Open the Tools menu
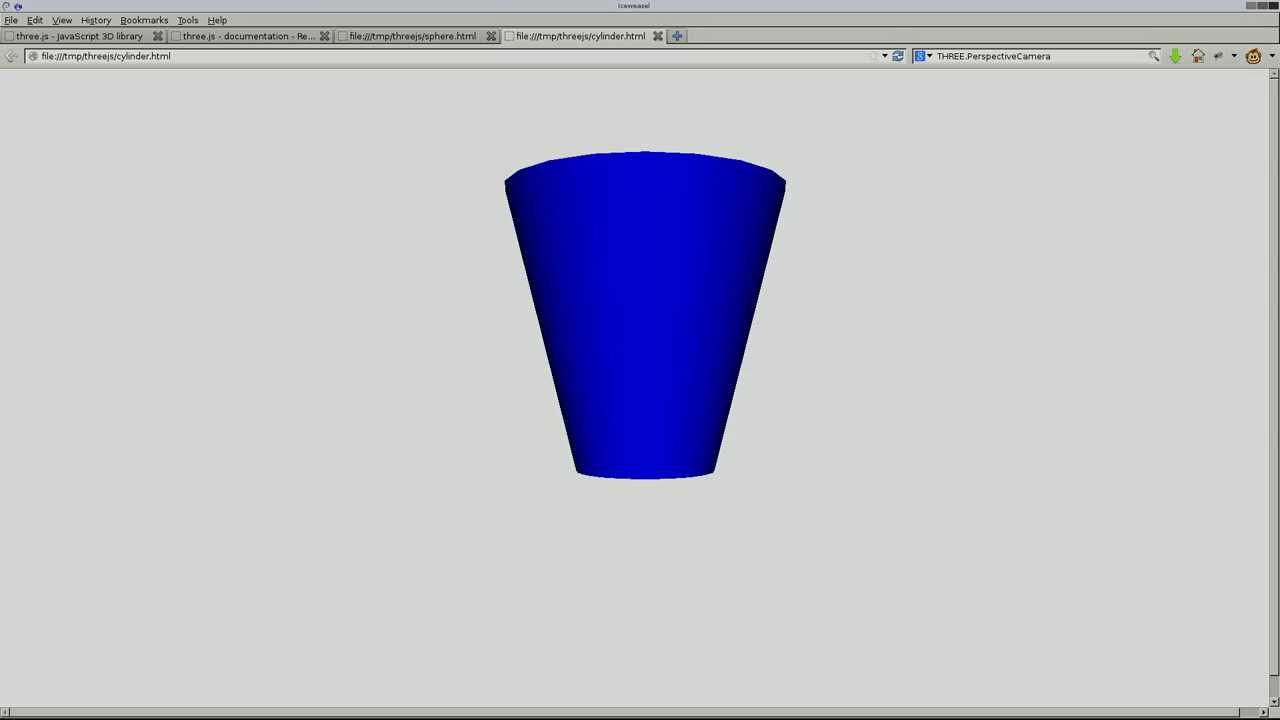 tap(188, 20)
